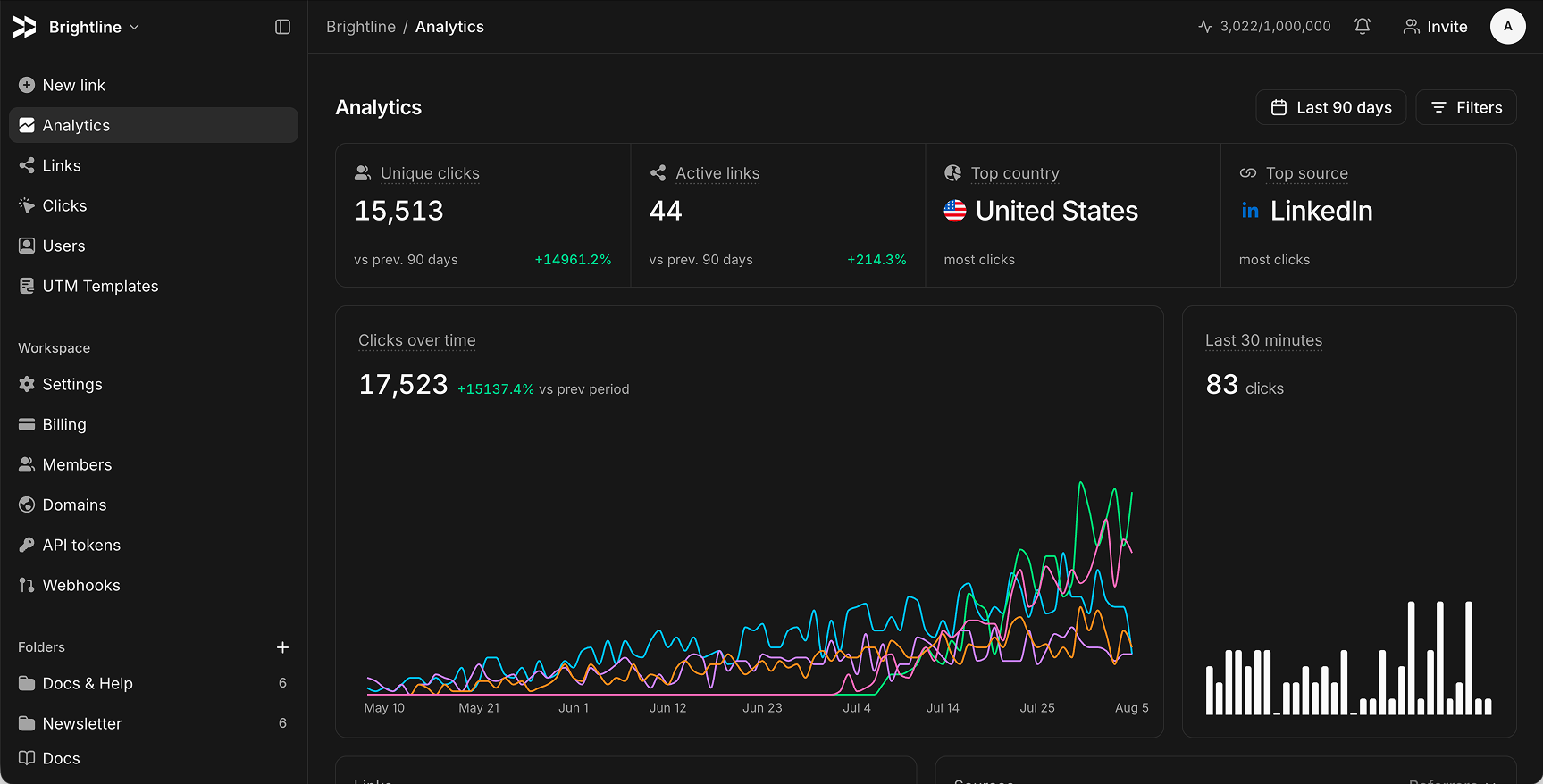Open the Last 90 days date range picker
Image resolution: width=1543 pixels, height=784 pixels.
pos(1331,107)
